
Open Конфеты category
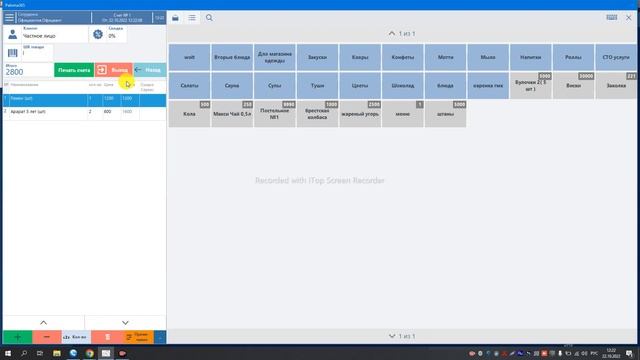[402, 57]
